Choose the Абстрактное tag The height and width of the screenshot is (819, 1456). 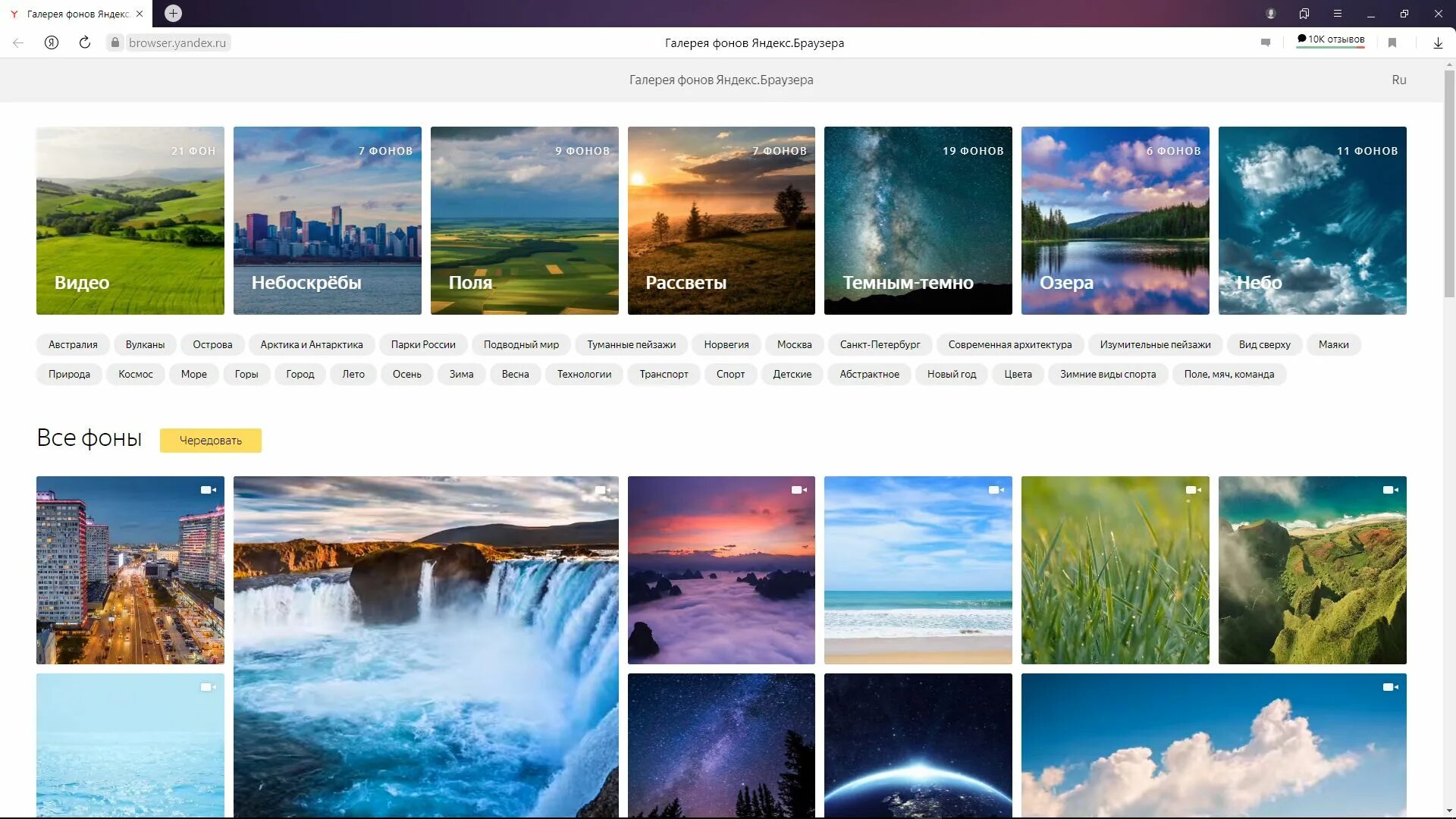869,374
